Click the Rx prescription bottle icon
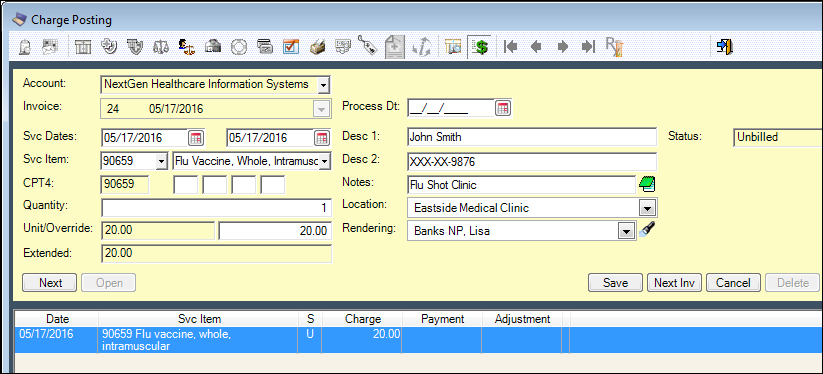 coord(614,47)
